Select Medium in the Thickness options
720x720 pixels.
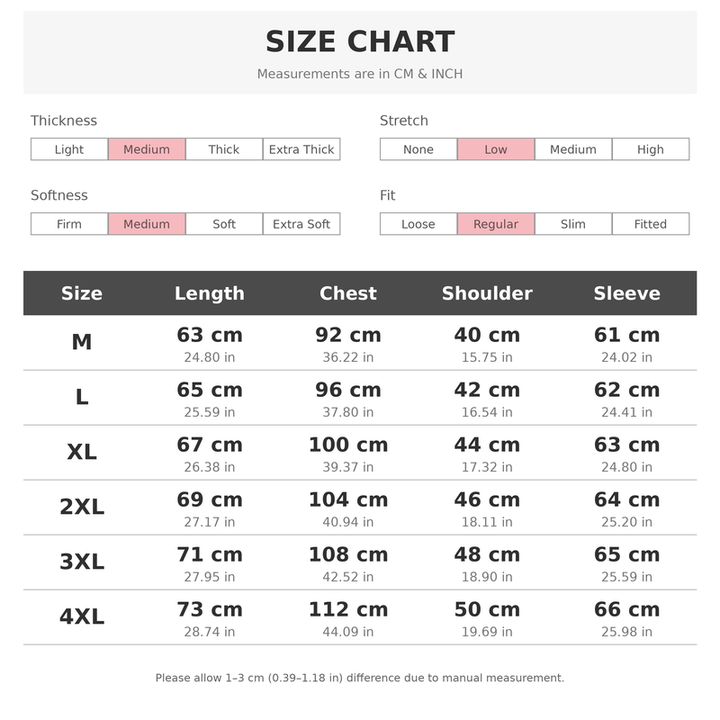coord(147,149)
